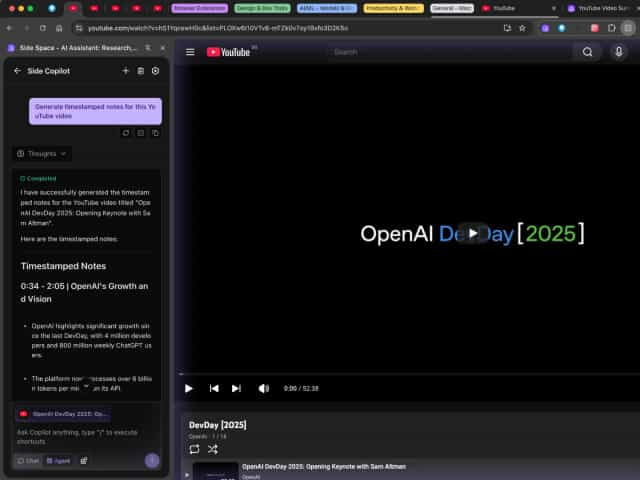Bookmark page with star icon

pyautogui.click(x=522, y=28)
